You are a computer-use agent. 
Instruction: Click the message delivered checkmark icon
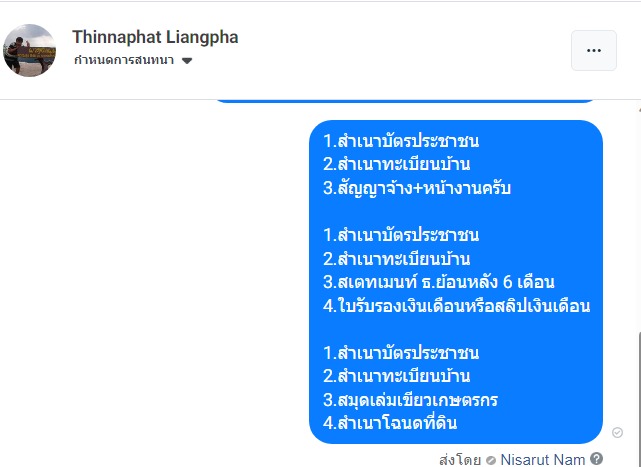pyautogui.click(x=617, y=432)
